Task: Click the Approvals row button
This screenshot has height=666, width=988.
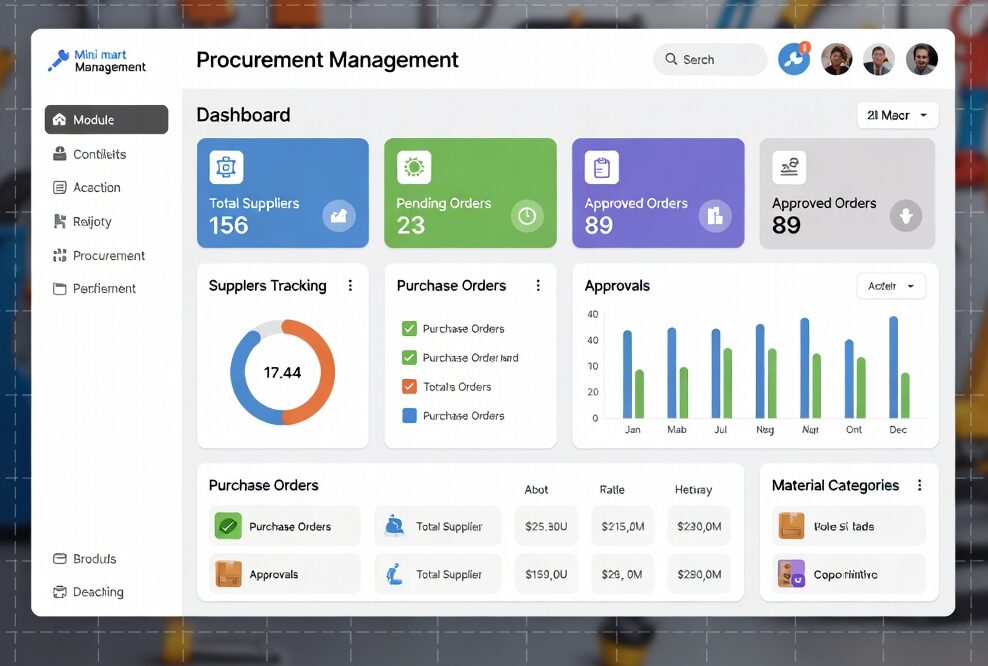Action: 285,575
